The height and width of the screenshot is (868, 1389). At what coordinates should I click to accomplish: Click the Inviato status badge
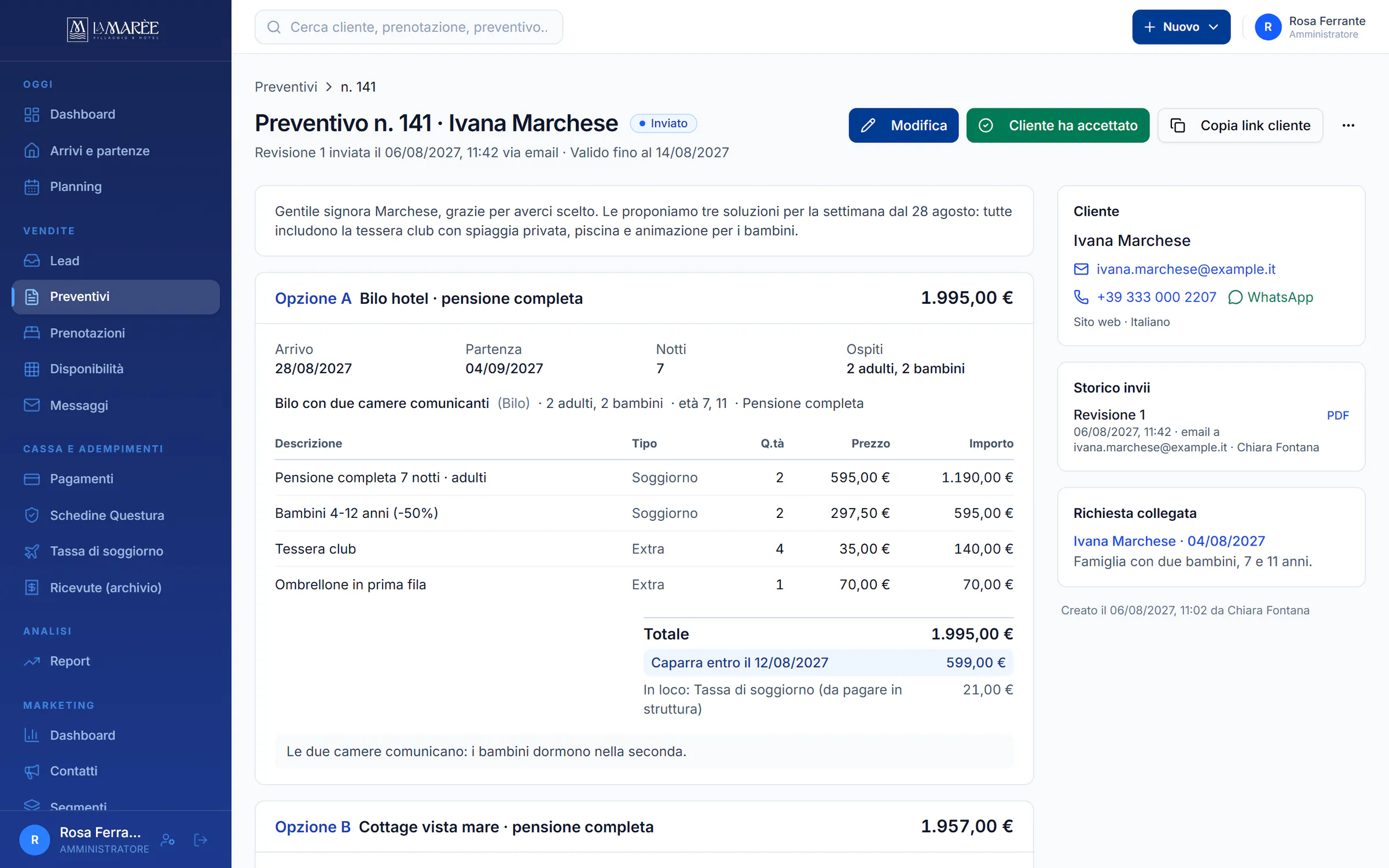[x=663, y=123]
